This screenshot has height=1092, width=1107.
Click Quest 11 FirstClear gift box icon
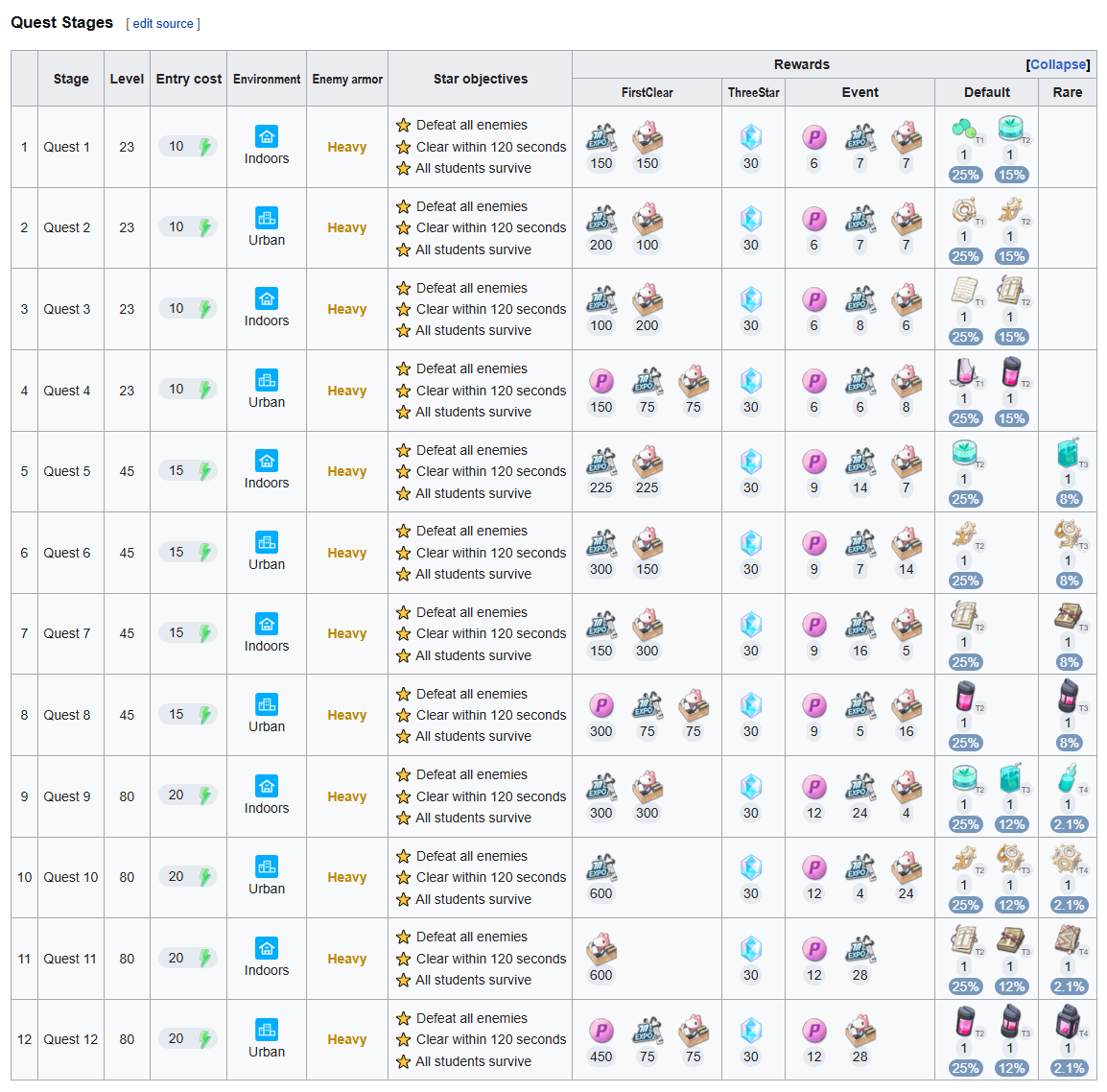(x=601, y=949)
